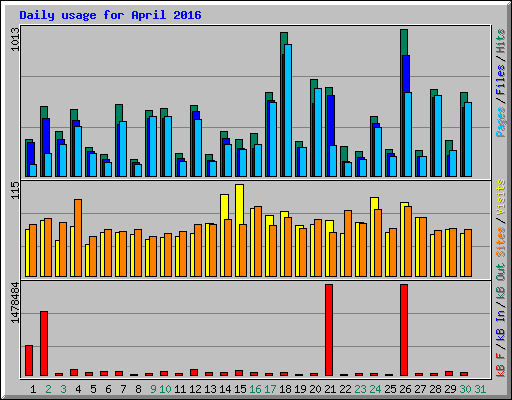Image resolution: width=512 pixels, height=400 pixels.
Task: Click the tall red kB bar for day 21
Action: 329,330
